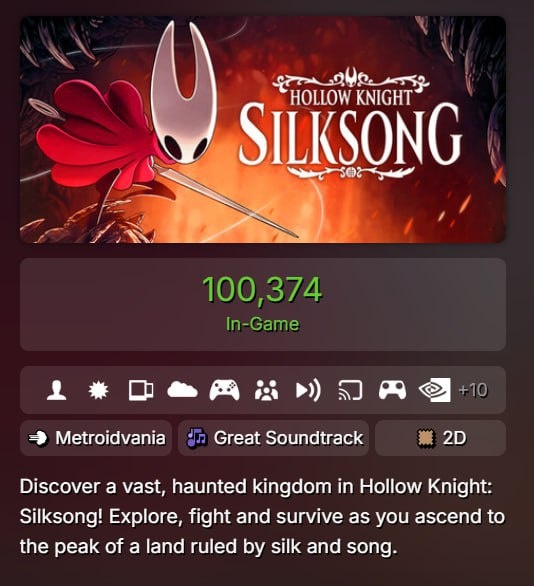The image size is (534, 586).
Task: Click the 100,374 in-game player count
Action: click(262, 289)
